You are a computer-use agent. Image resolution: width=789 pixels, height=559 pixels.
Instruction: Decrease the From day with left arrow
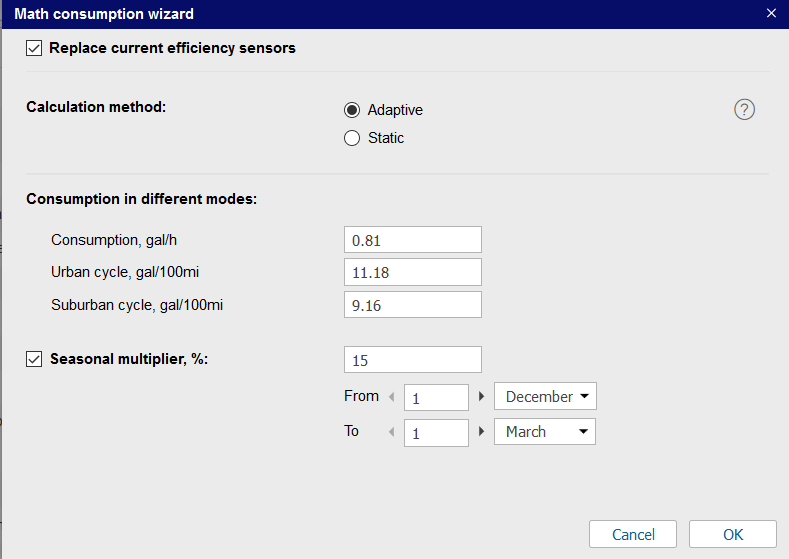(x=392, y=397)
